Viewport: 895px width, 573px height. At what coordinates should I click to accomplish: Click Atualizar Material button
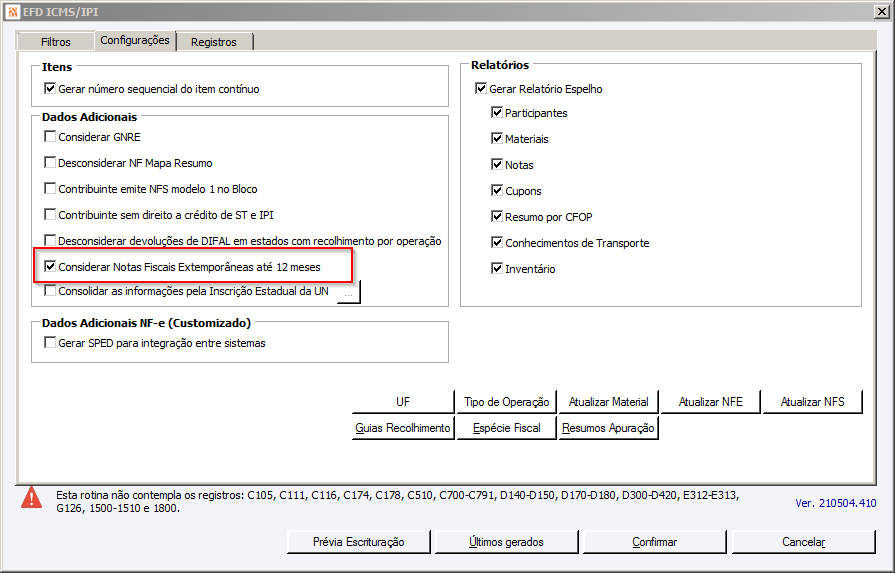608,402
